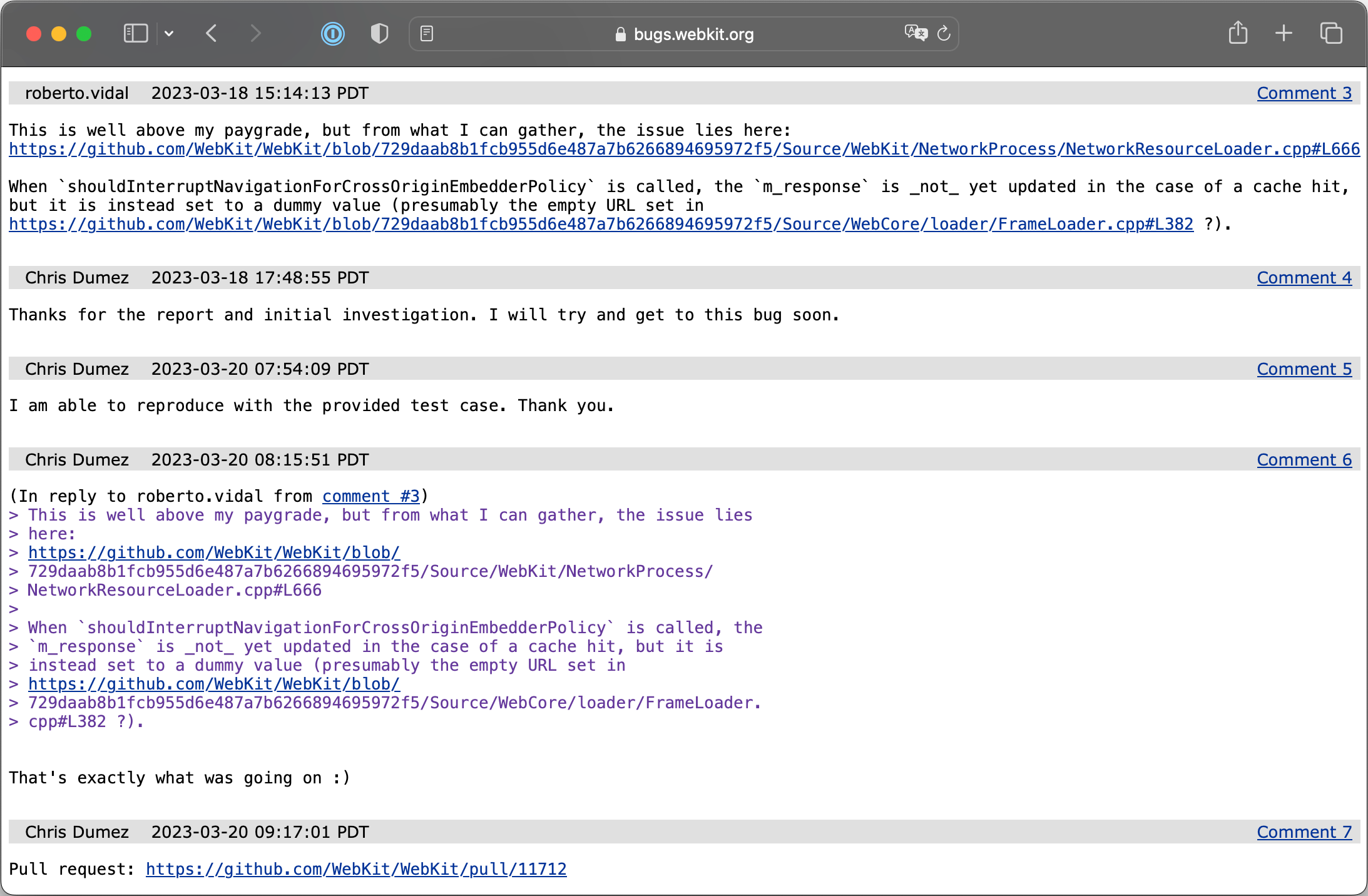Image resolution: width=1368 pixels, height=896 pixels.
Task: Click Comment 5 anchor link
Action: (1304, 368)
